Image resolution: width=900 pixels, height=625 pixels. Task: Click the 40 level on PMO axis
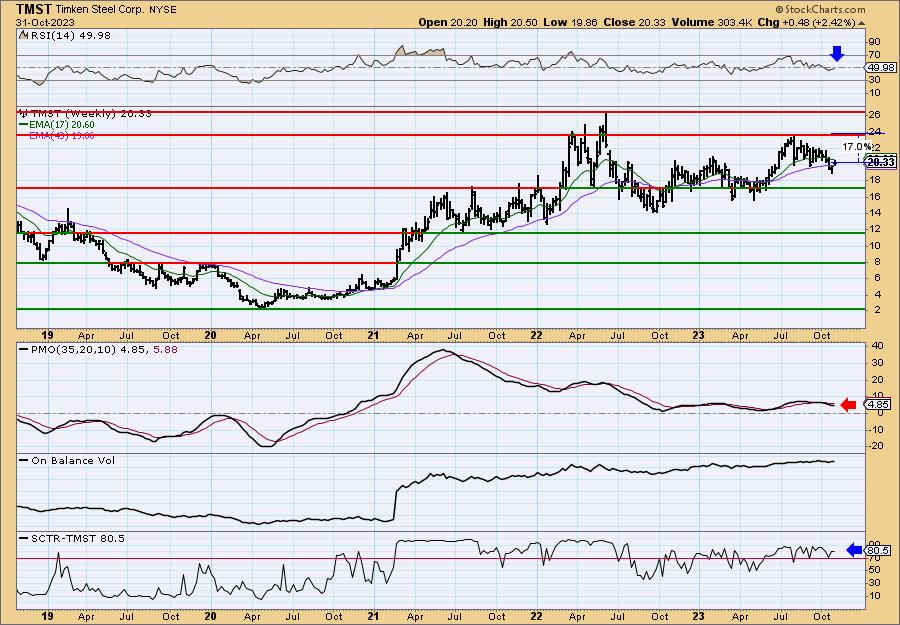point(876,346)
